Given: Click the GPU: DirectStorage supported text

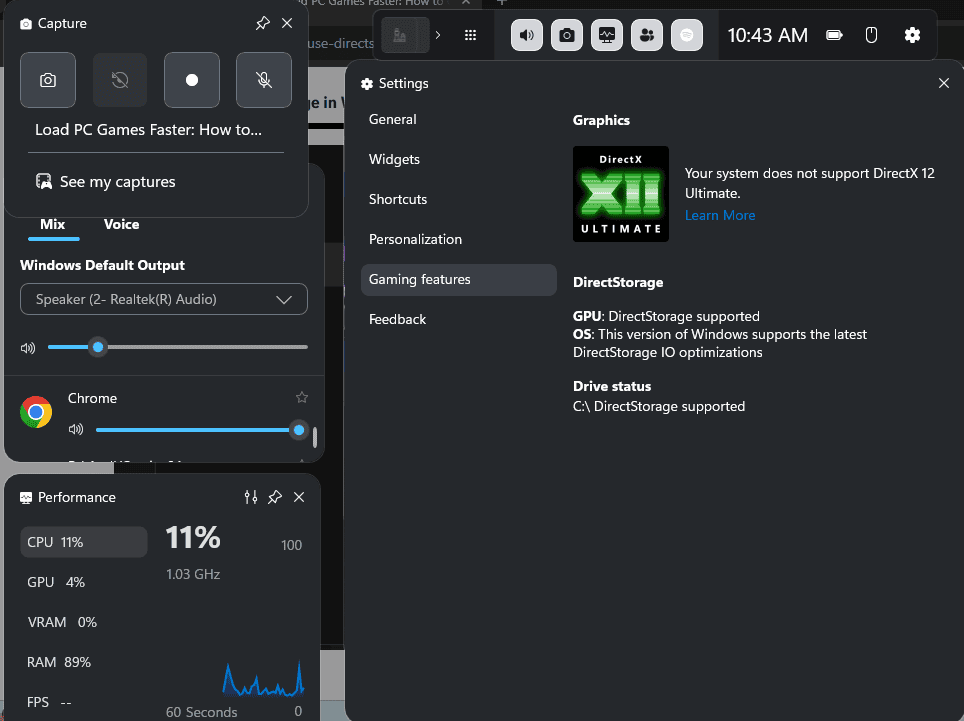Looking at the screenshot, I should point(666,316).
